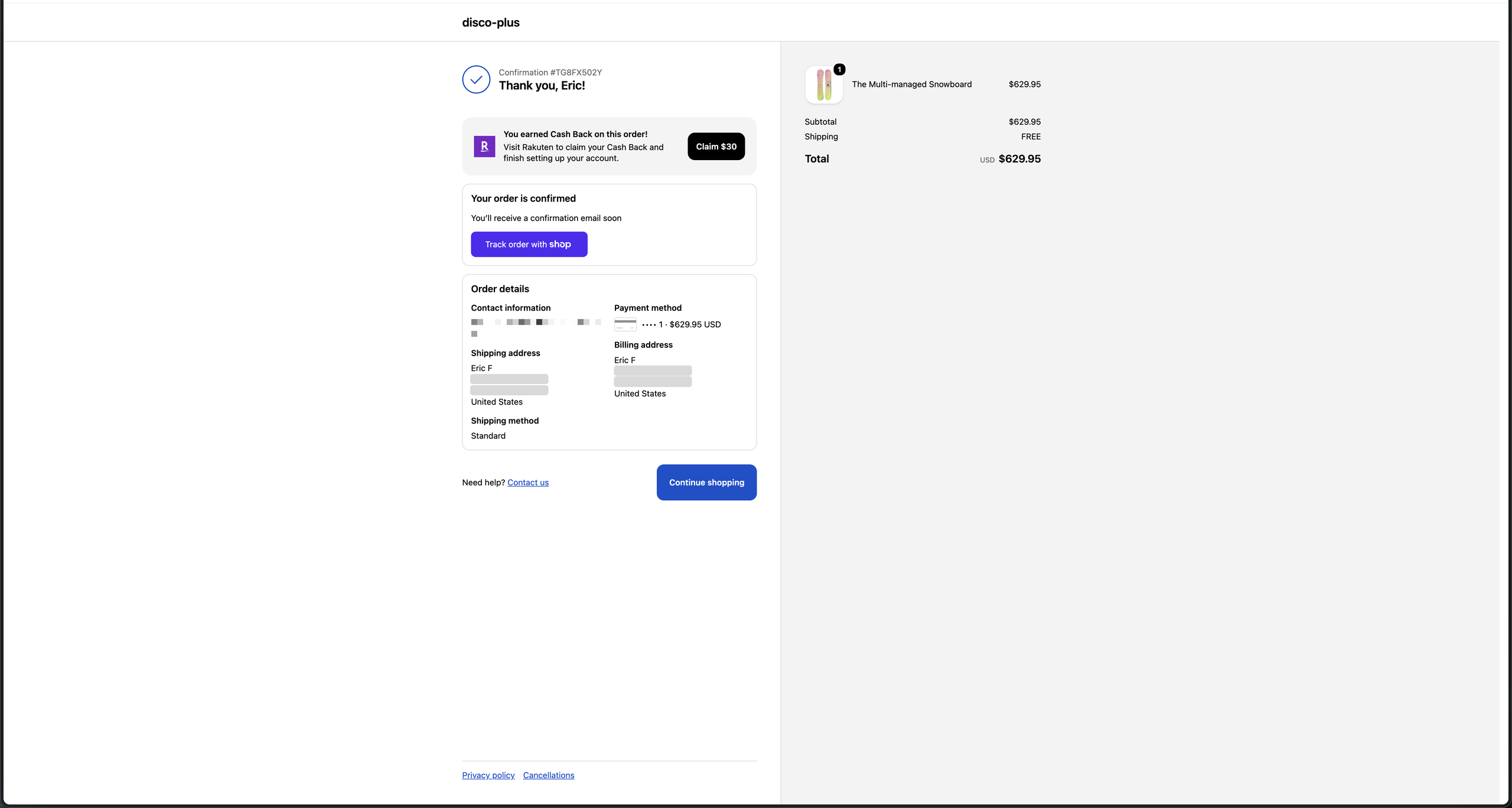1512x808 pixels.
Task: Open the Privacy policy link
Action: click(x=488, y=776)
